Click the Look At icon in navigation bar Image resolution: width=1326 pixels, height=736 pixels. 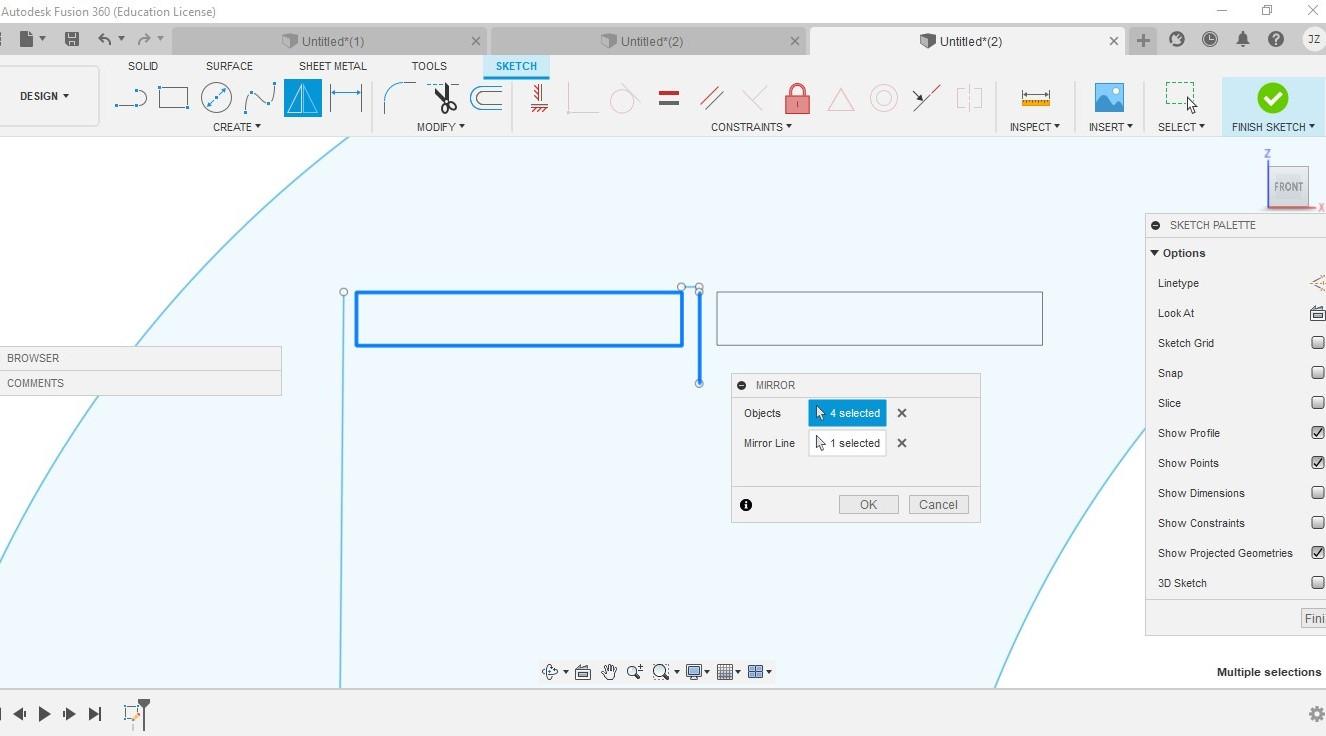point(583,672)
